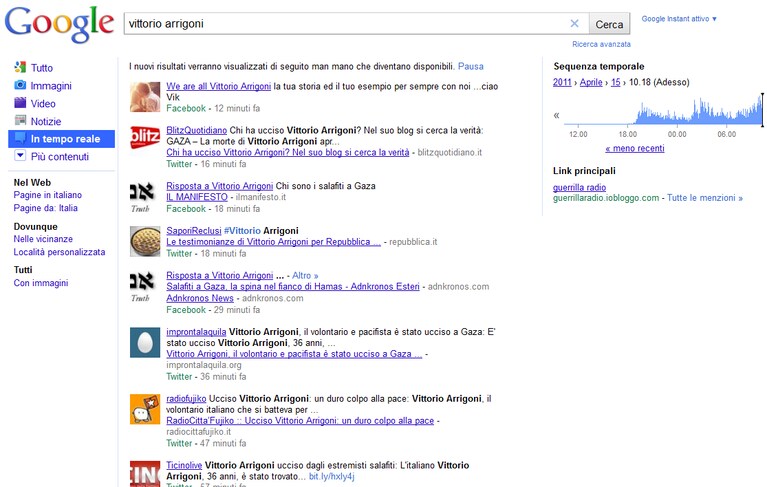Click the vittorio arrigoni search field
Image resolution: width=767 pixels, height=487 pixels.
pos(346,23)
